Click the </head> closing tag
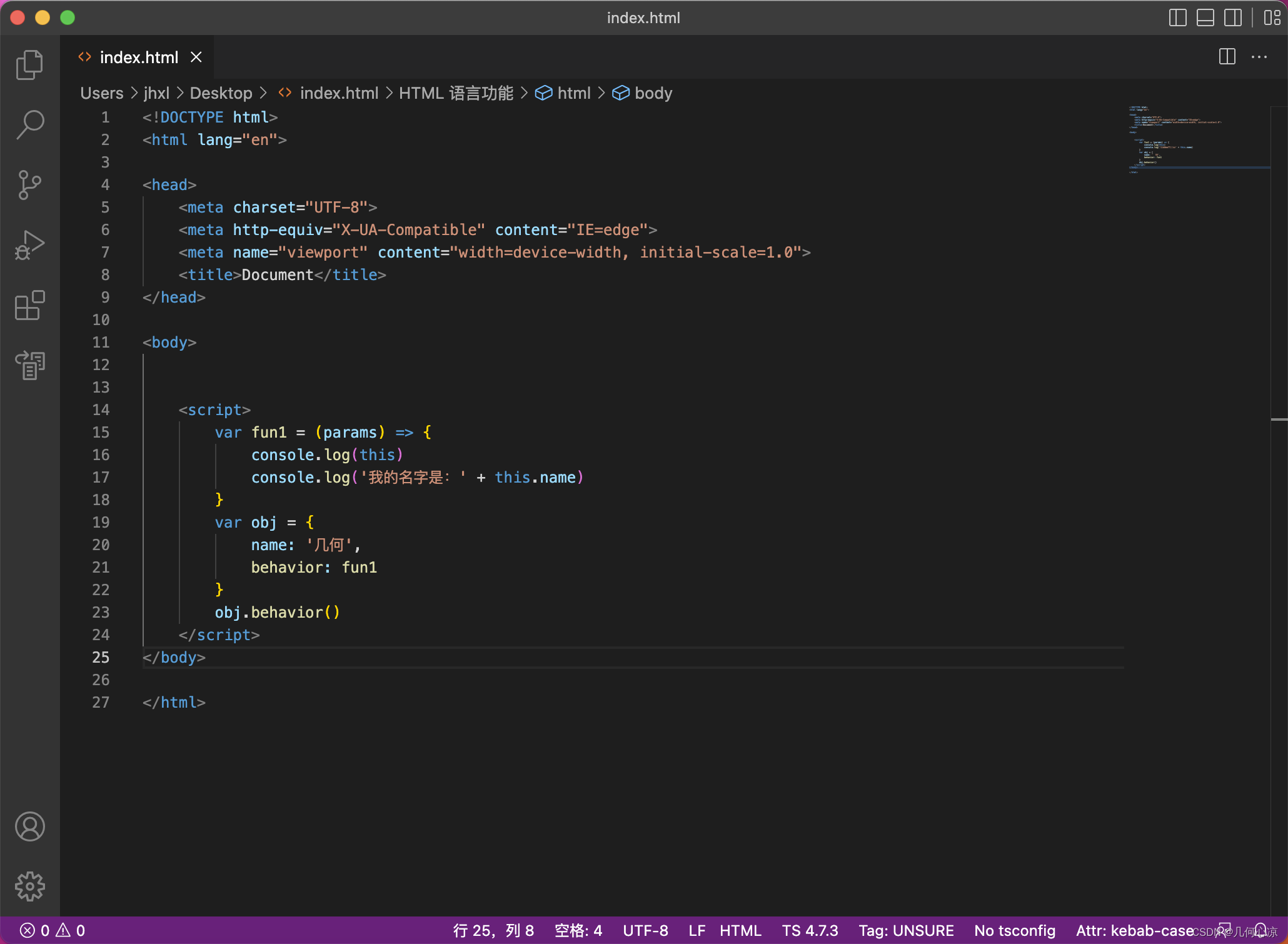This screenshot has width=1288, height=944. click(174, 297)
